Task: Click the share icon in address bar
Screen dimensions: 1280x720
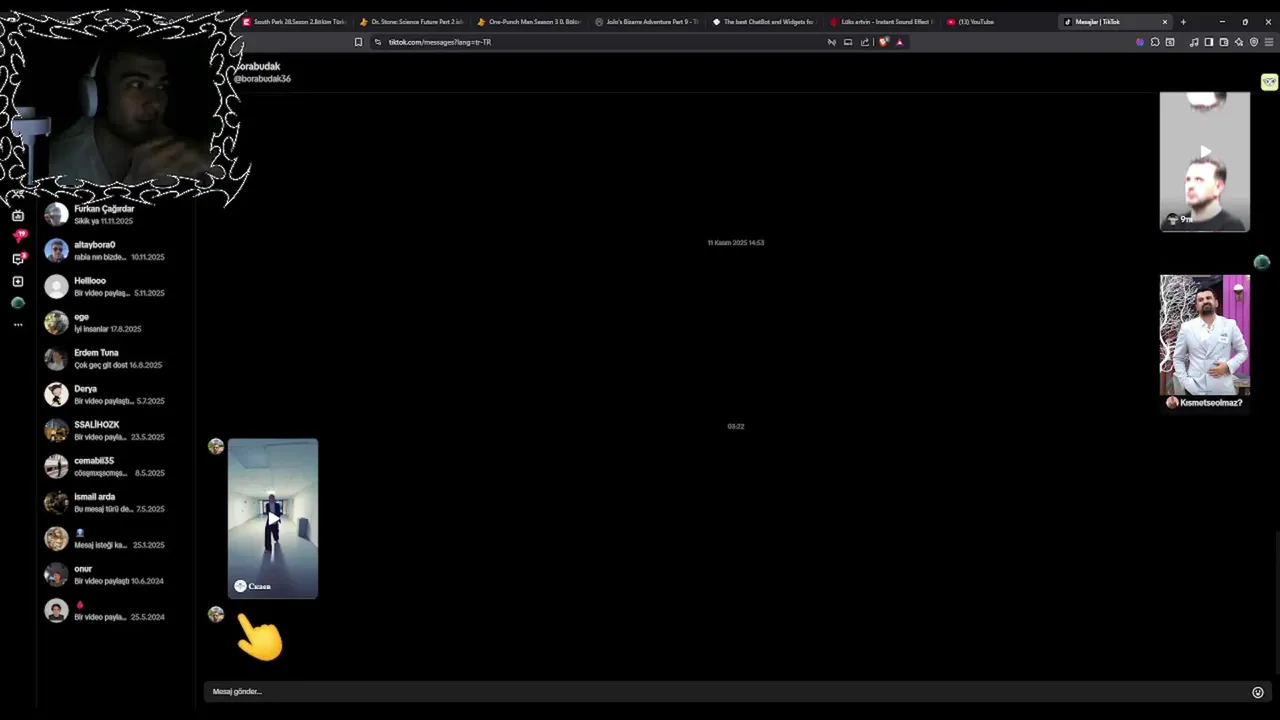Action: 865,42
